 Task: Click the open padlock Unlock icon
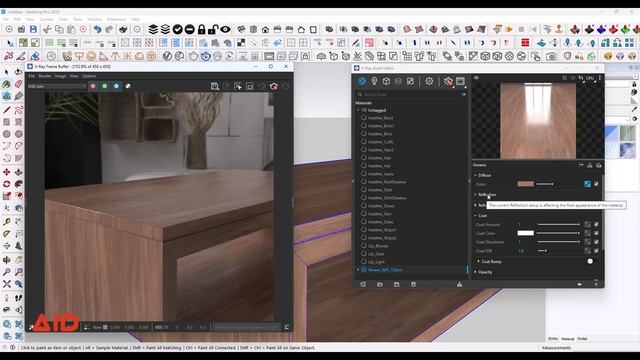click(213, 29)
